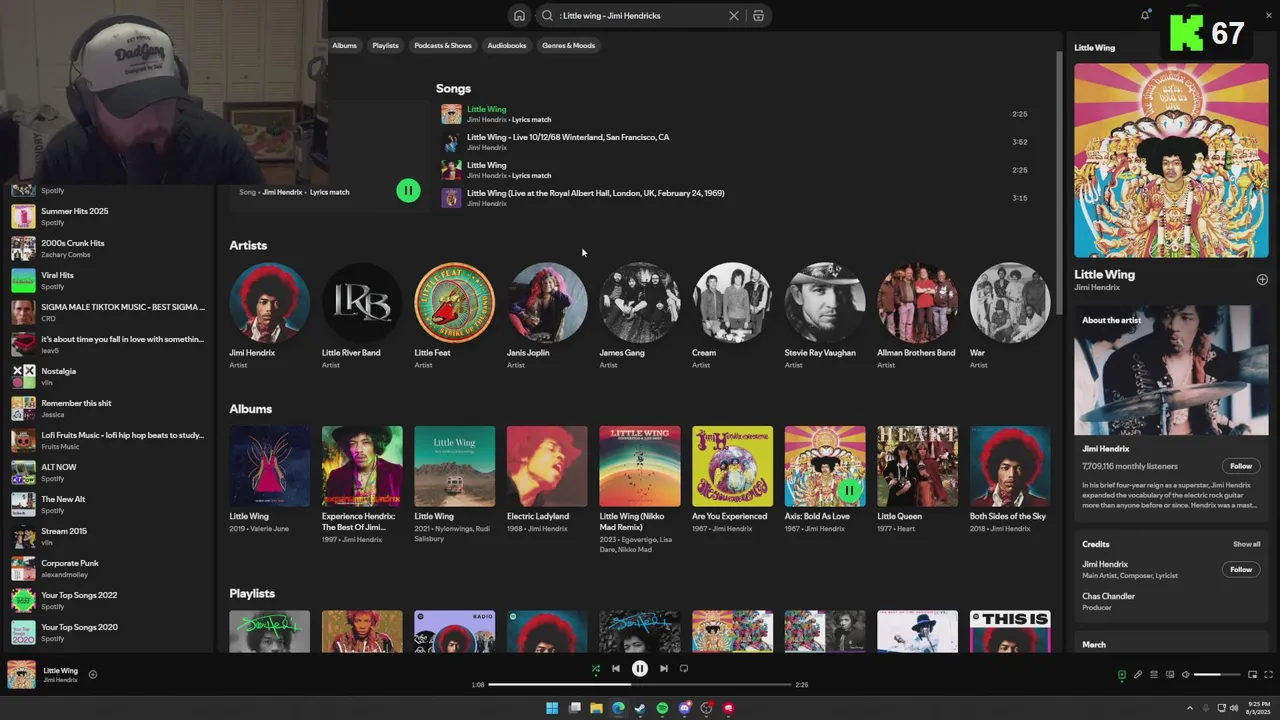Open Are You Experienced album
Image resolution: width=1280 pixels, height=720 pixels.
[x=732, y=467]
